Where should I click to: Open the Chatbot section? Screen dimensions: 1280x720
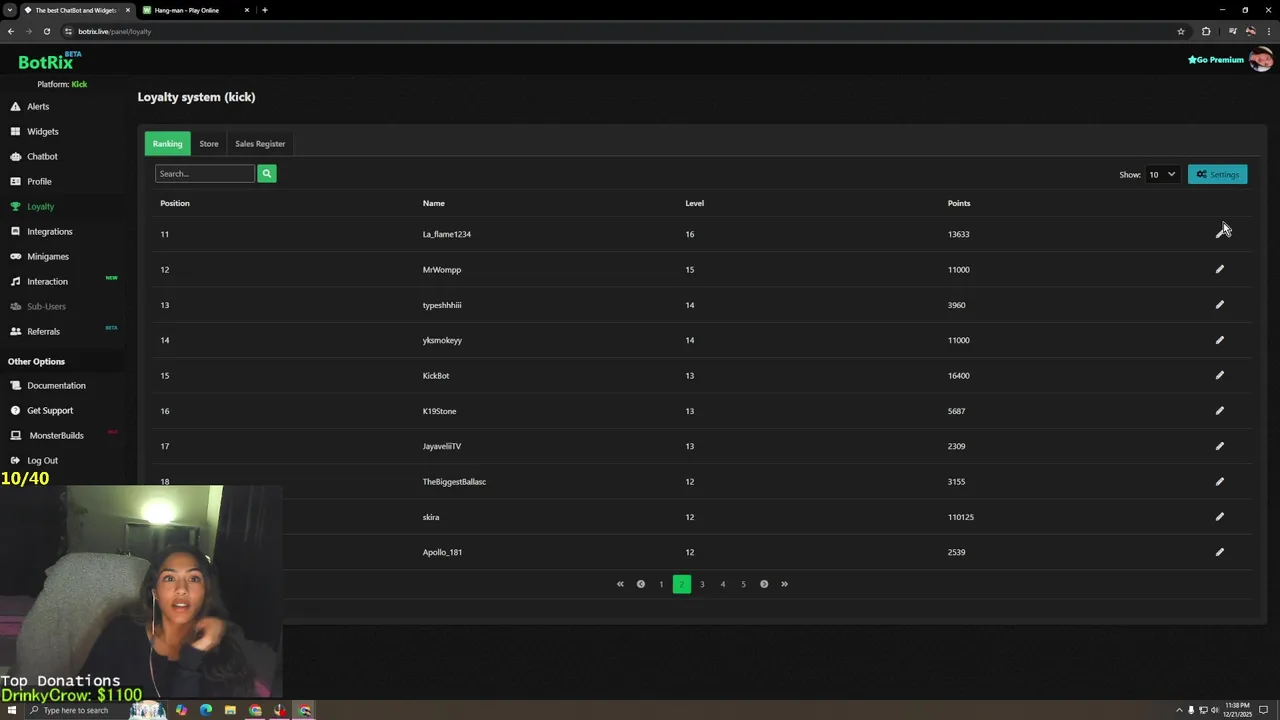[x=42, y=156]
